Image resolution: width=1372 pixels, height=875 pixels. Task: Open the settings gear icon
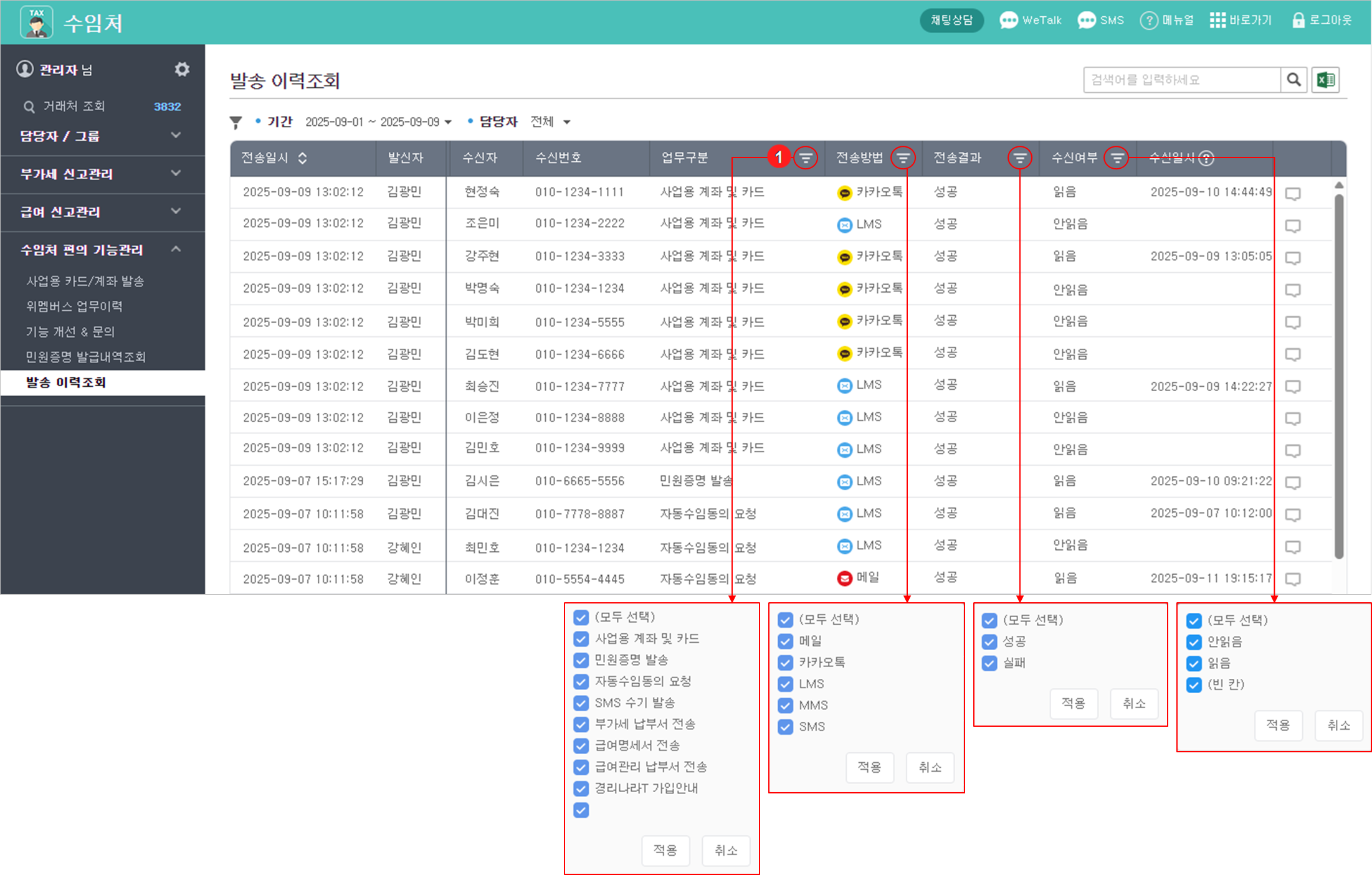point(181,69)
